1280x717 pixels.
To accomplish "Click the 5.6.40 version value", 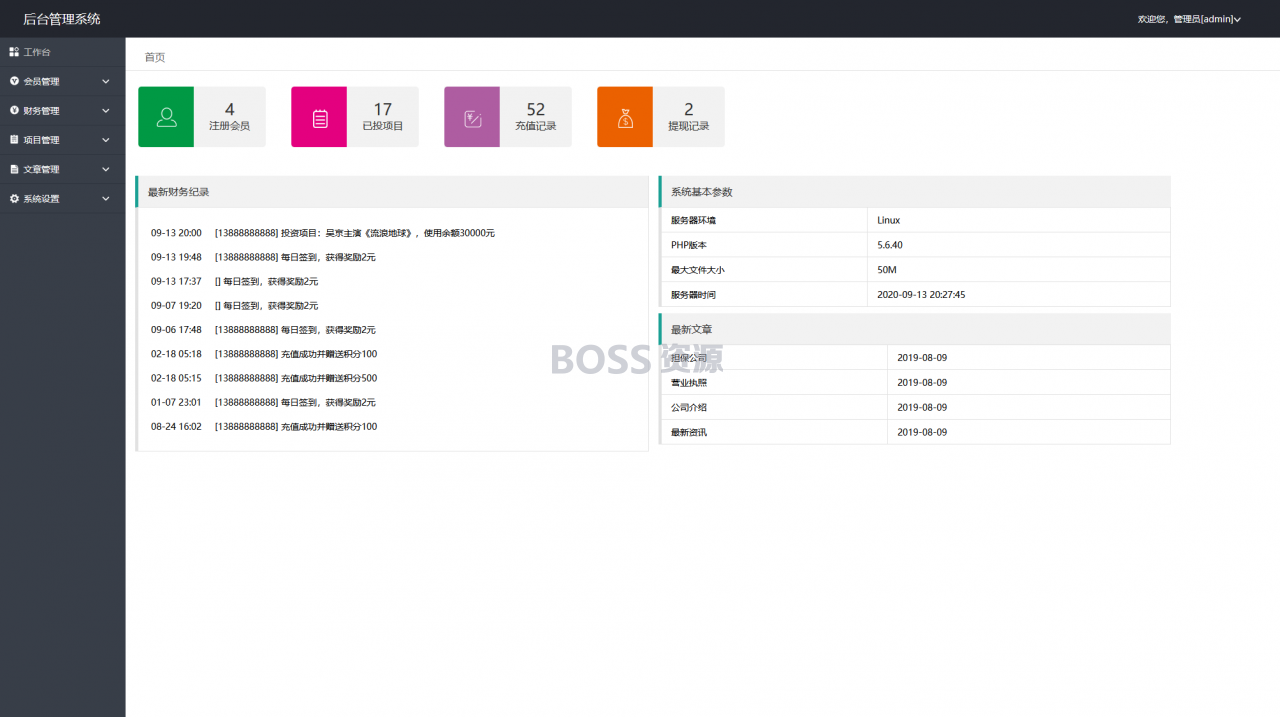I will click(x=890, y=245).
